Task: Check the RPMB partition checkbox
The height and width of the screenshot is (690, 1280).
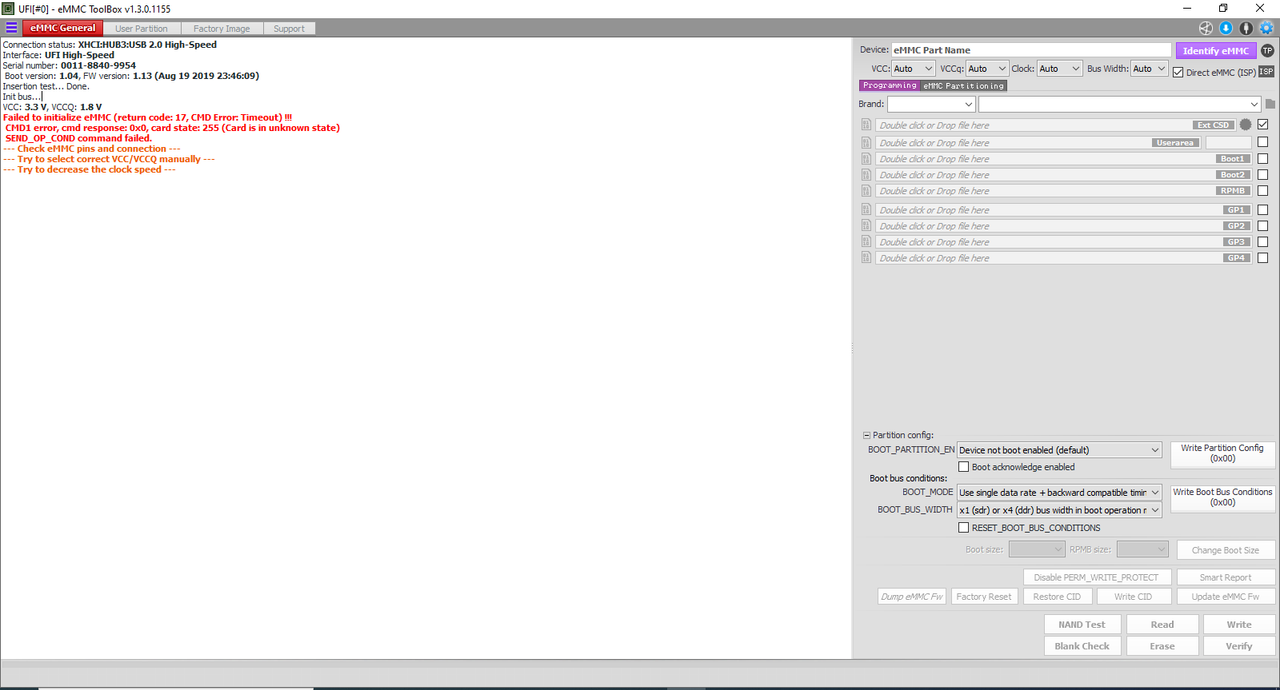Action: [x=1263, y=190]
